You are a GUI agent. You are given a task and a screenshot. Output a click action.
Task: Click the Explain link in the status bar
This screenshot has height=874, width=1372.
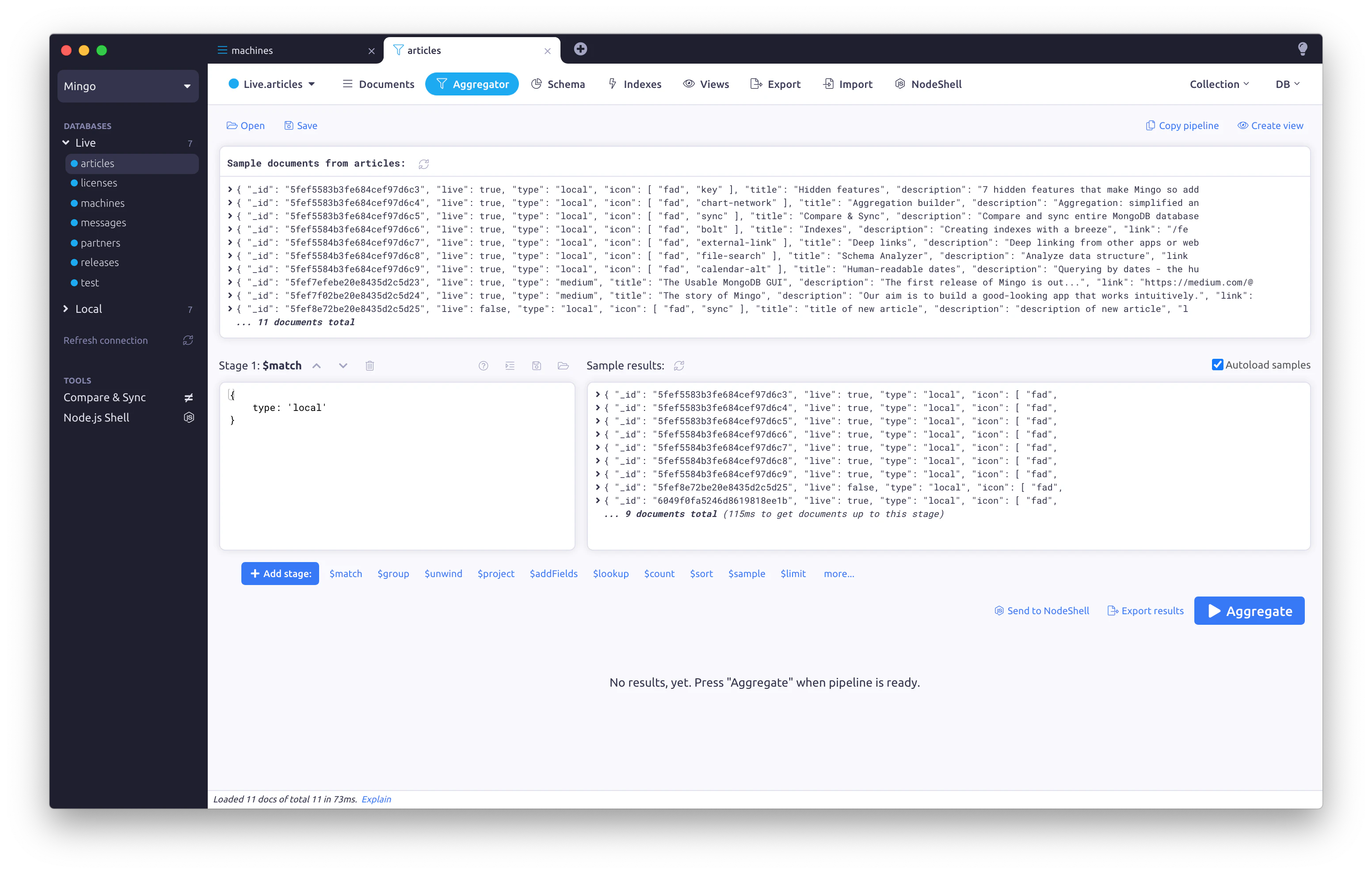pyautogui.click(x=376, y=799)
